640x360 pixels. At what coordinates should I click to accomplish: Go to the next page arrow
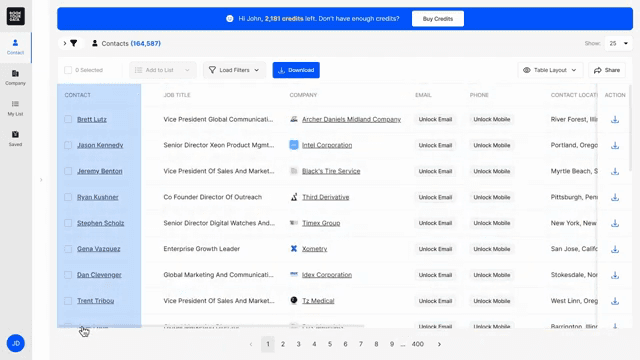click(x=439, y=344)
